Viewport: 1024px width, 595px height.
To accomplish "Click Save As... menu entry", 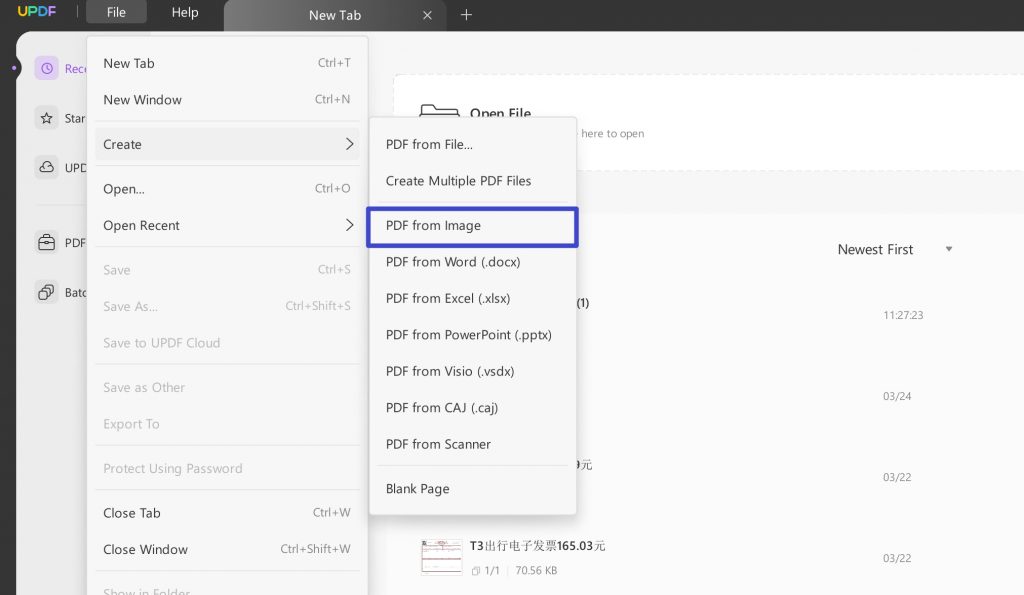I will [227, 306].
